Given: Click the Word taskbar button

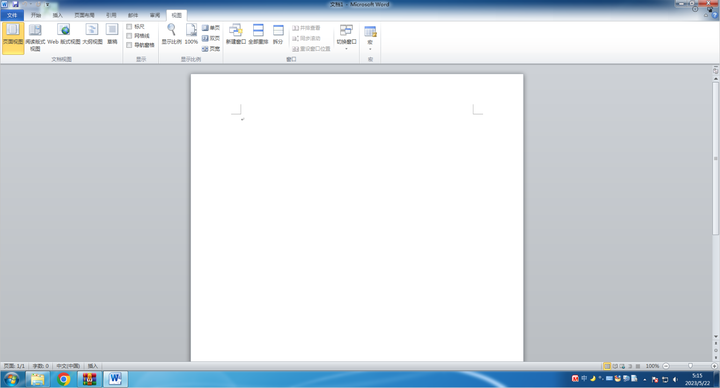Looking at the screenshot, I should click(115, 379).
